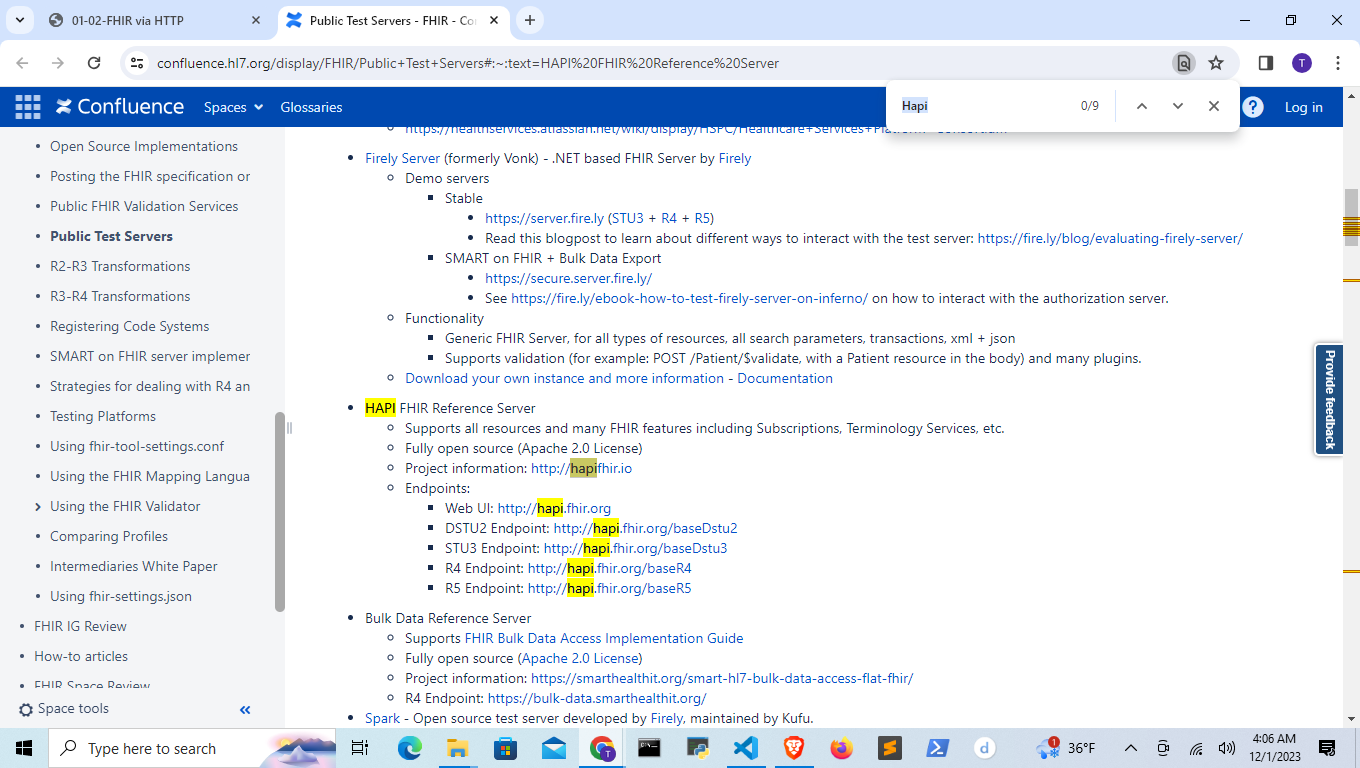Viewport: 1360px width, 768px height.
Task: Click the find-in-page input field
Action: tap(980, 106)
